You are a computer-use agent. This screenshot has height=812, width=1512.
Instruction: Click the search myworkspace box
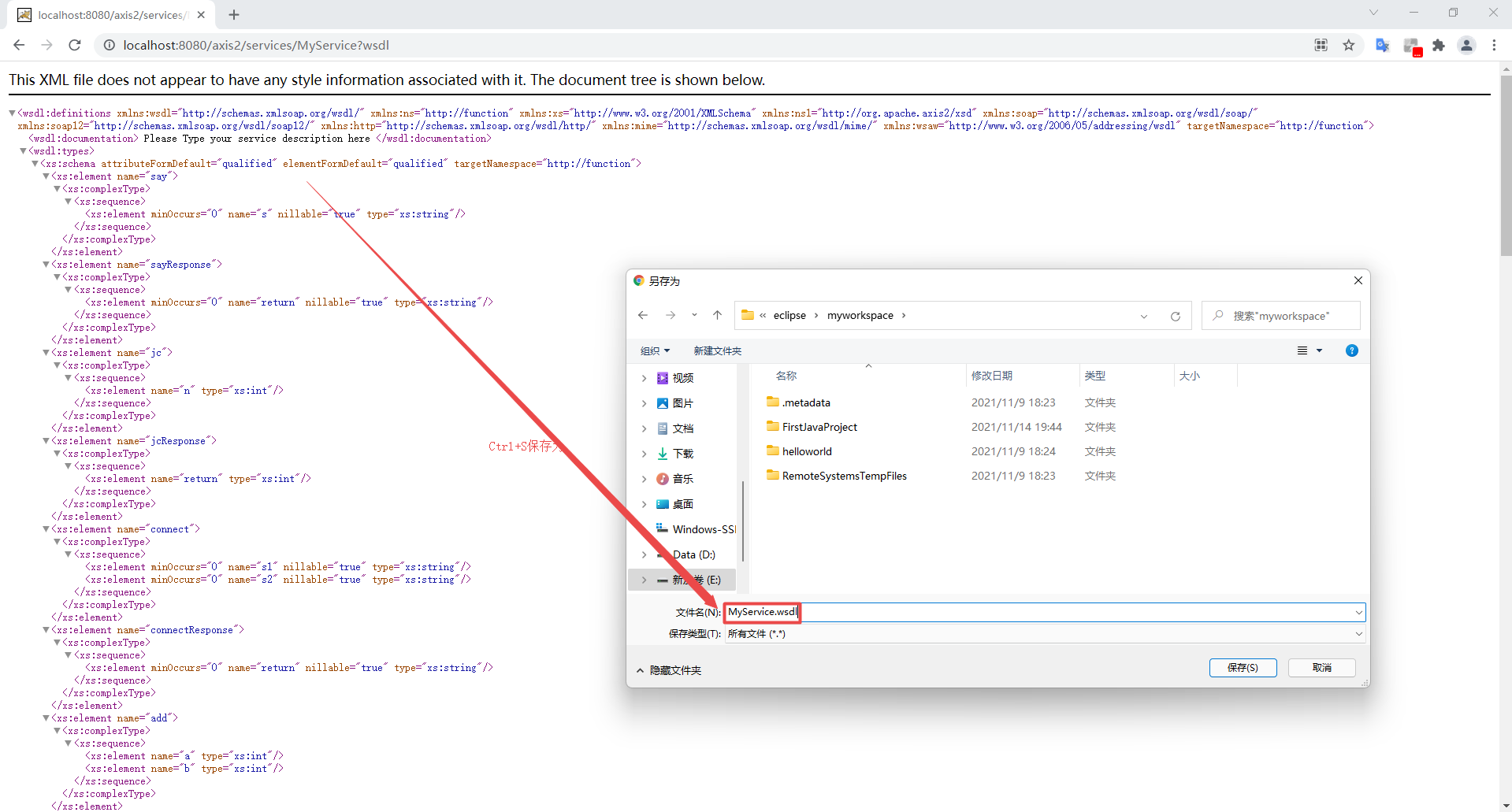(1281, 316)
